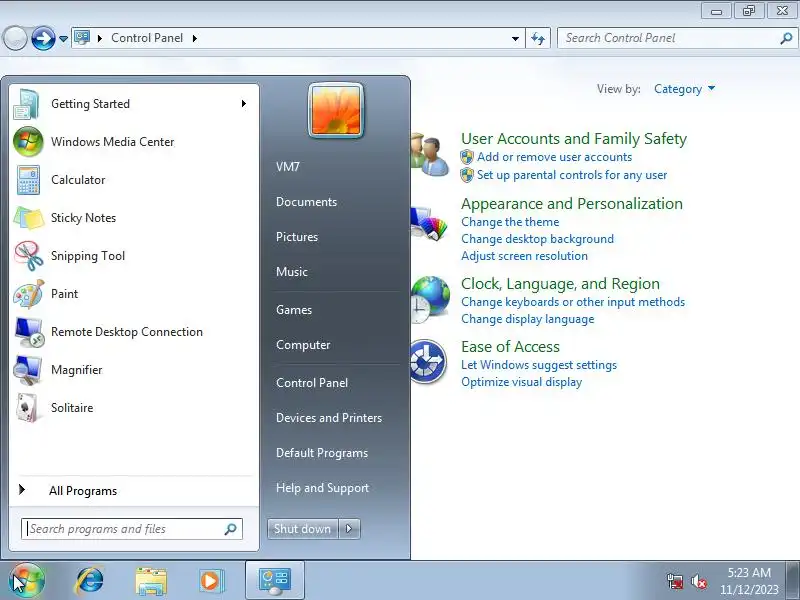
Task: Click Set up parental controls link
Action: pyautogui.click(x=571, y=175)
